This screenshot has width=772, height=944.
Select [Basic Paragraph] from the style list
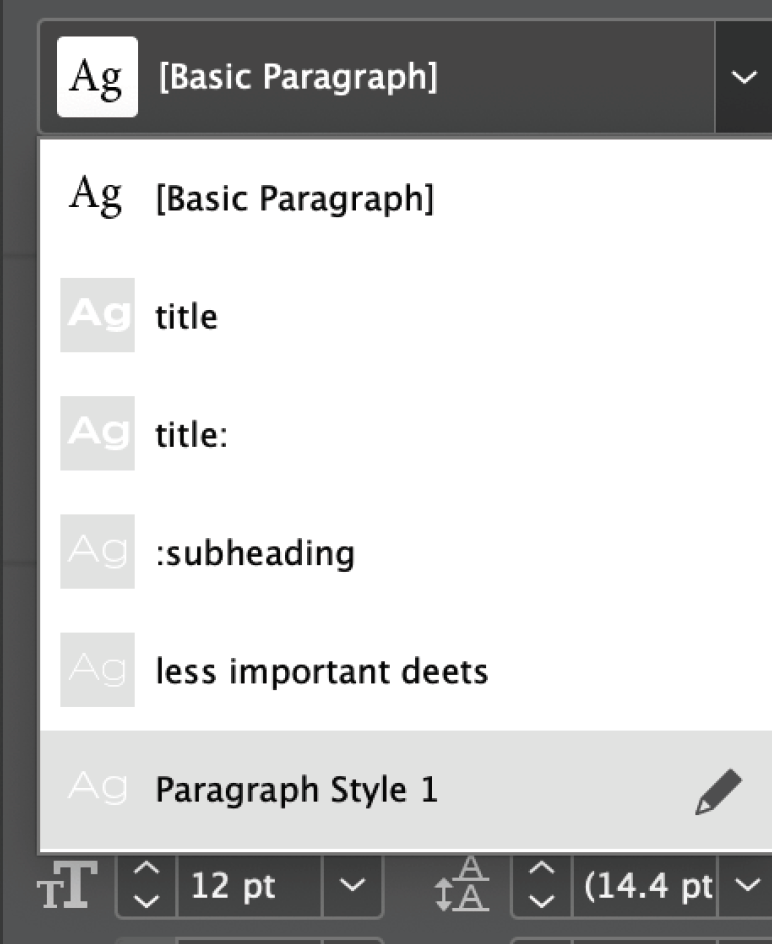click(406, 197)
